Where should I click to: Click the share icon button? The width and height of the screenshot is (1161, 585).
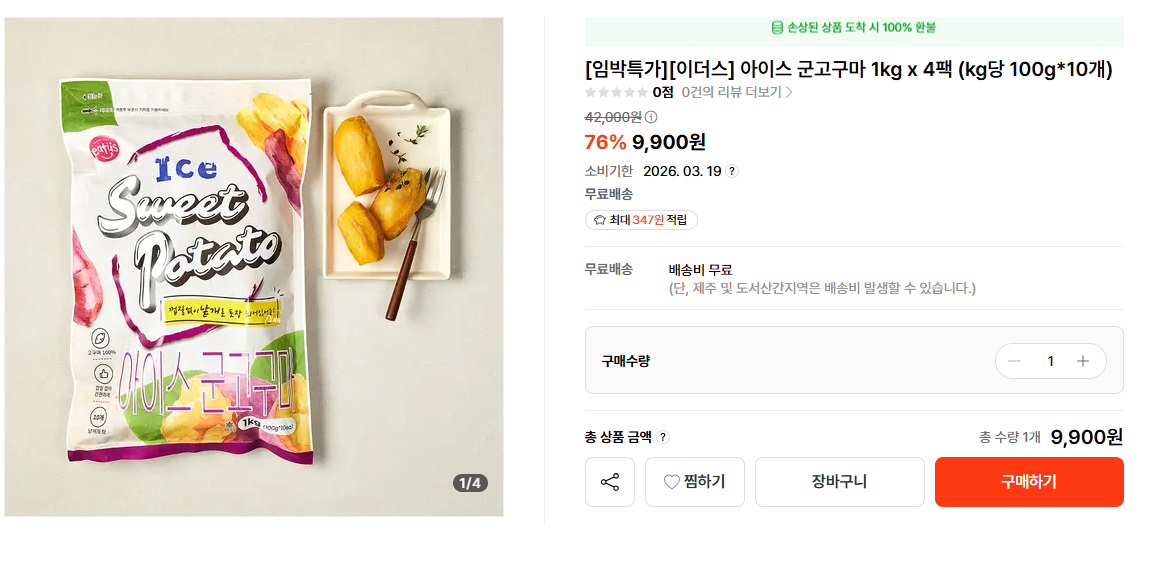pyautogui.click(x=610, y=482)
